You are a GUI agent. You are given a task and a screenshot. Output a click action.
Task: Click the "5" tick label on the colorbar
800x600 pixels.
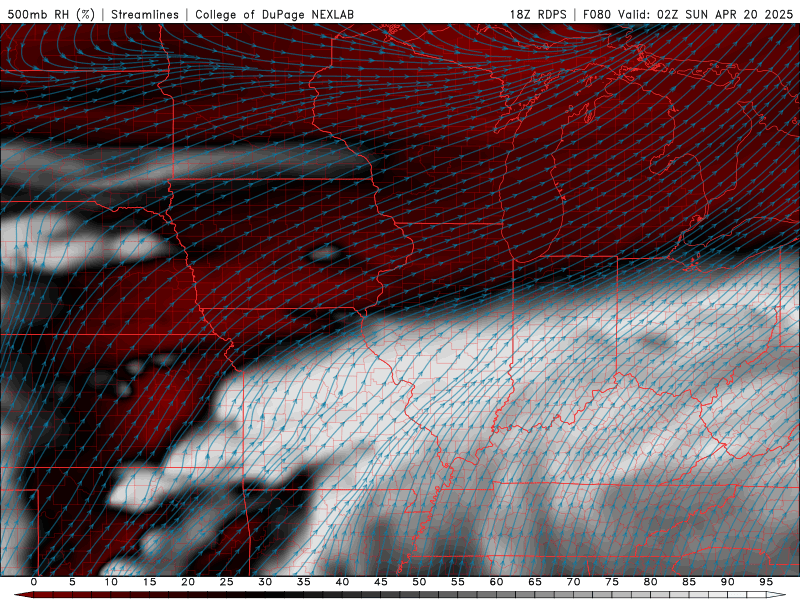click(72, 582)
